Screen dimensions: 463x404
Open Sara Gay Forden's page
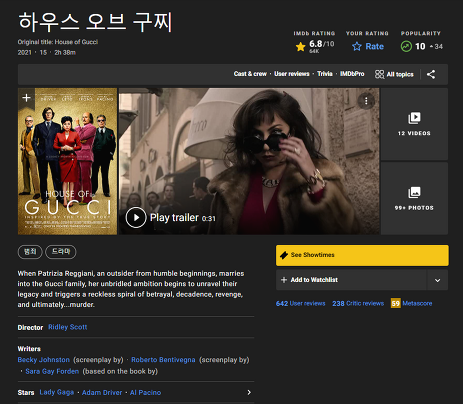52,371
